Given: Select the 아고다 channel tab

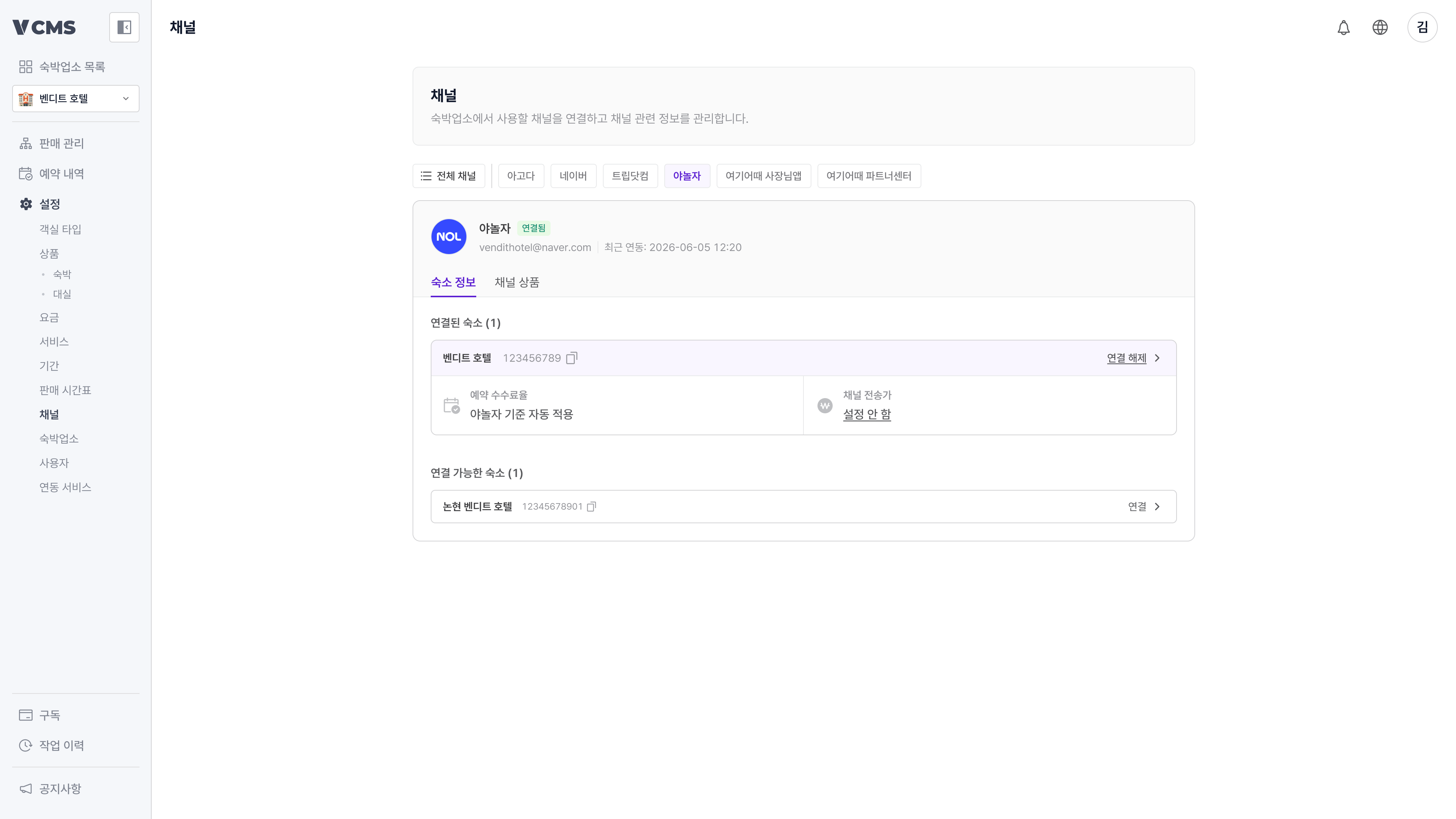Looking at the screenshot, I should pos(521,176).
